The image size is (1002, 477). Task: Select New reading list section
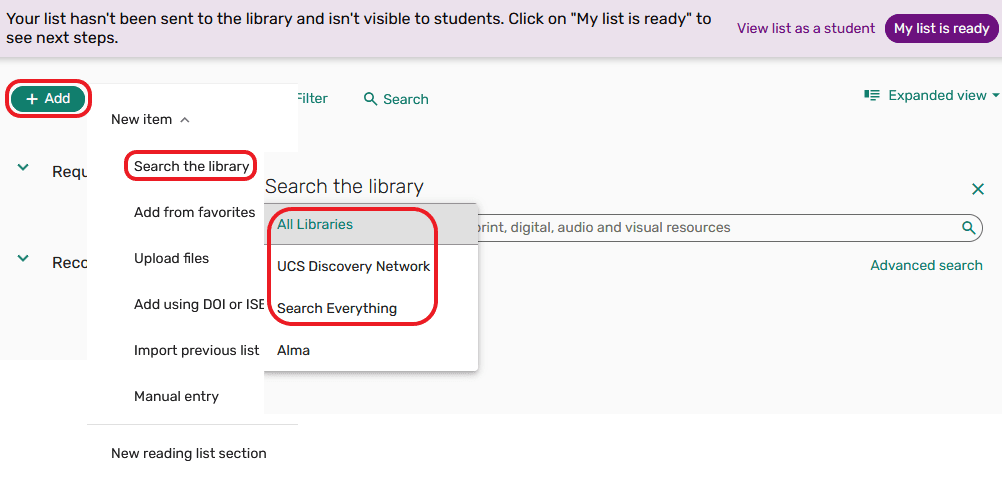[188, 453]
